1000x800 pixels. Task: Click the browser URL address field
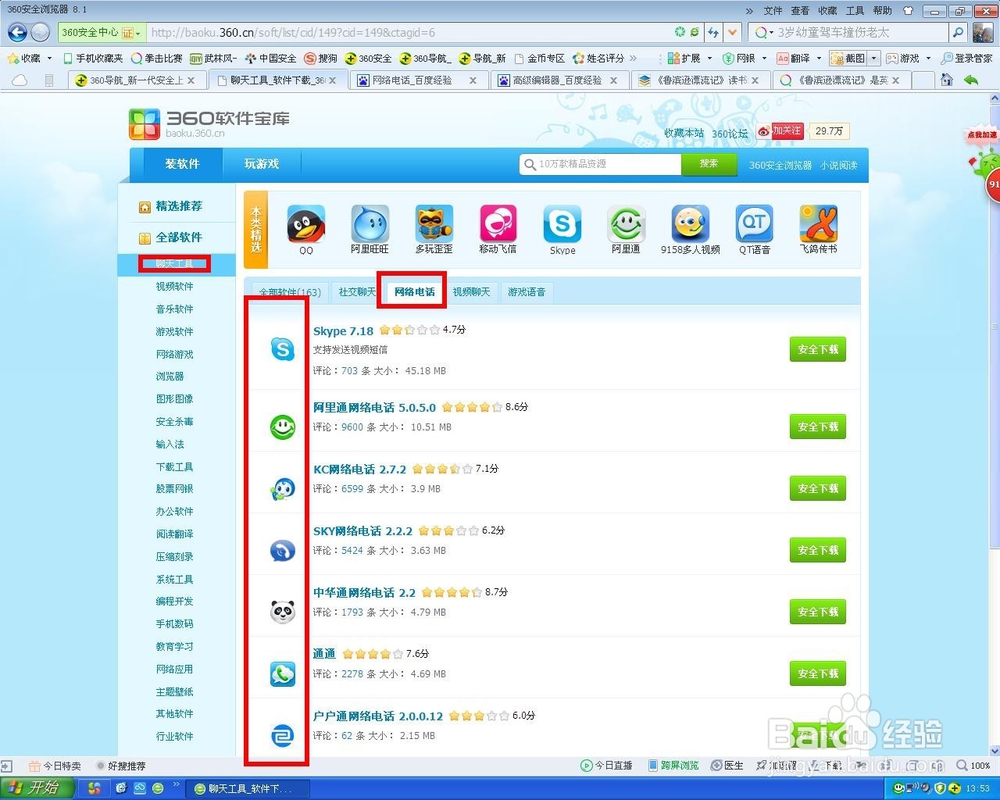(x=409, y=33)
